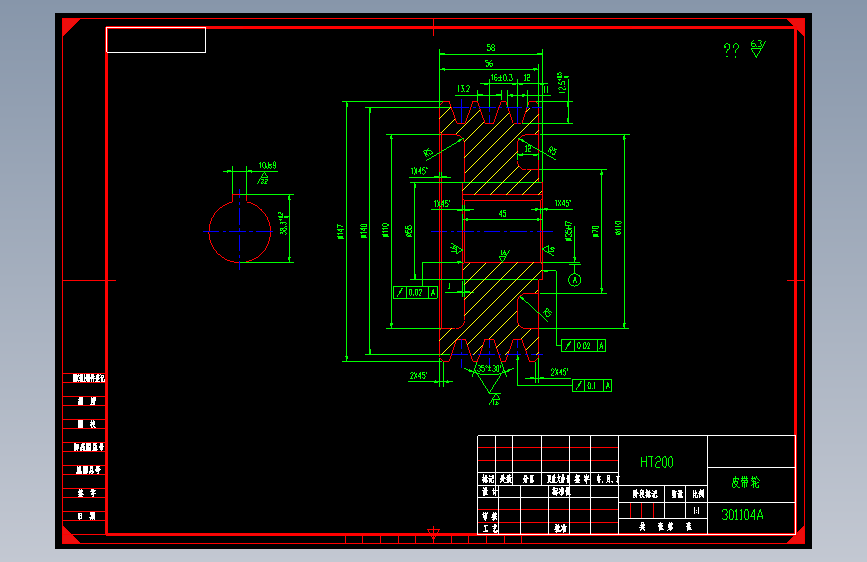Select the 'ø140' pitch diameter dimension

(363, 231)
